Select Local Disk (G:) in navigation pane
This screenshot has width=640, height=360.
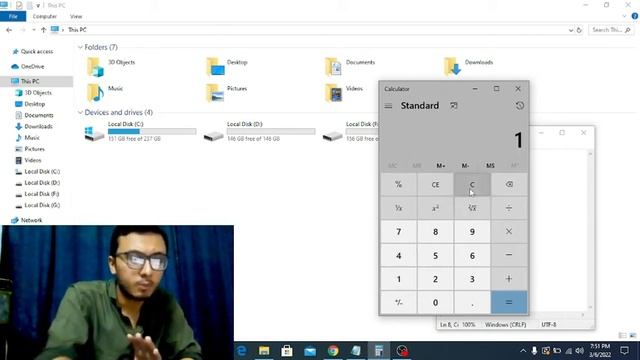pyautogui.click(x=42, y=205)
